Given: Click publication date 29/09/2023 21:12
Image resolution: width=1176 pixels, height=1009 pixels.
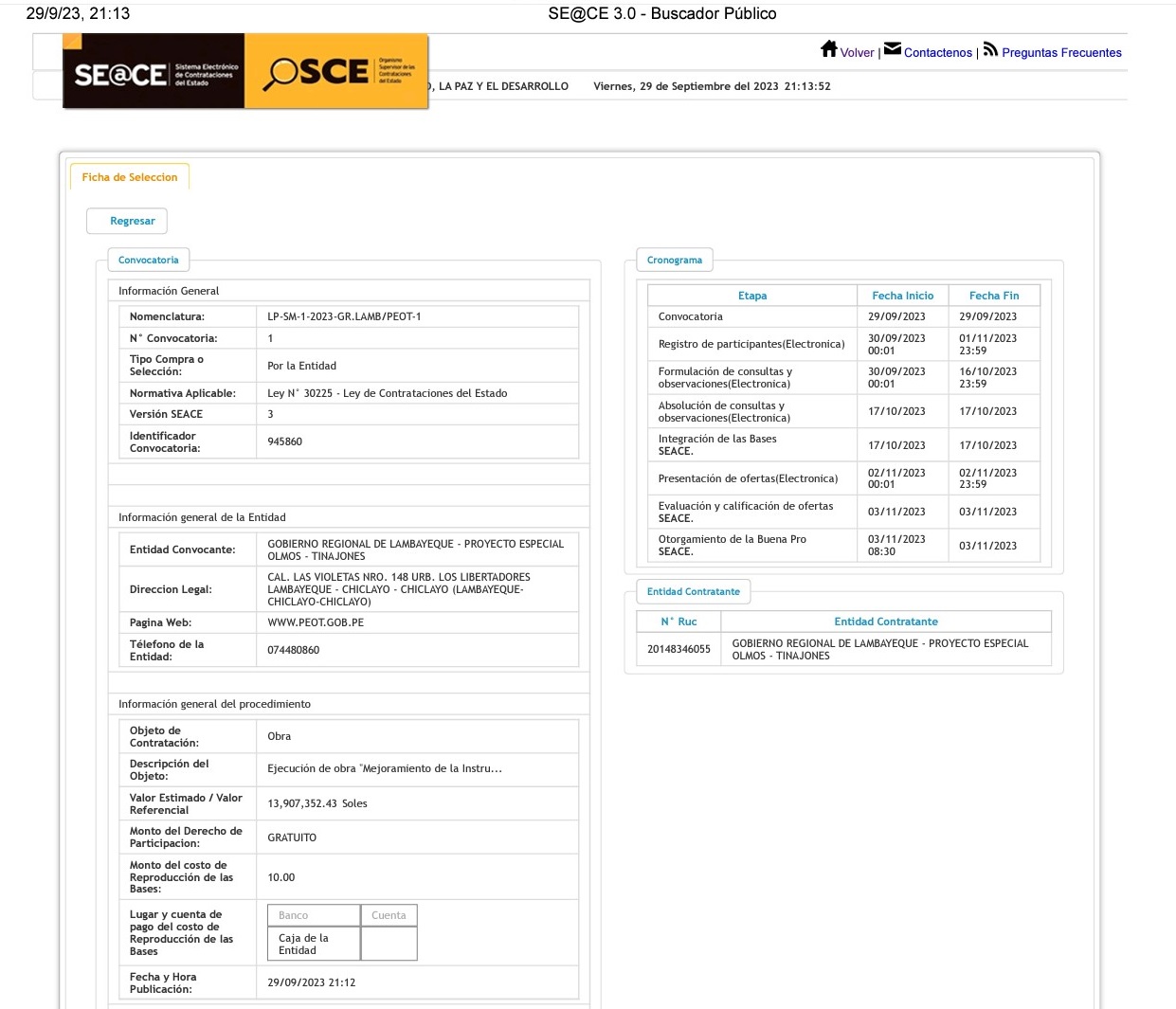Looking at the screenshot, I should click(311, 982).
